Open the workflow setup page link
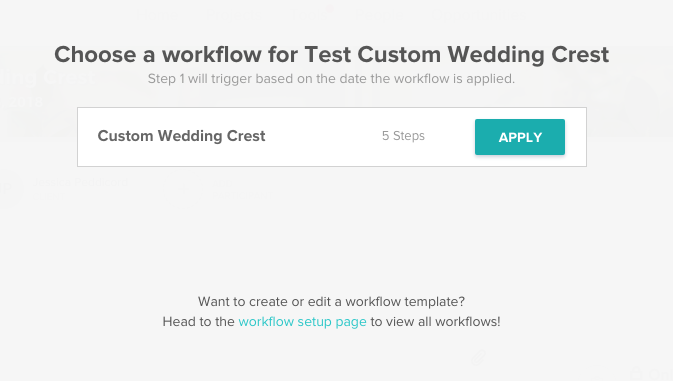The image size is (673, 381). 302,322
